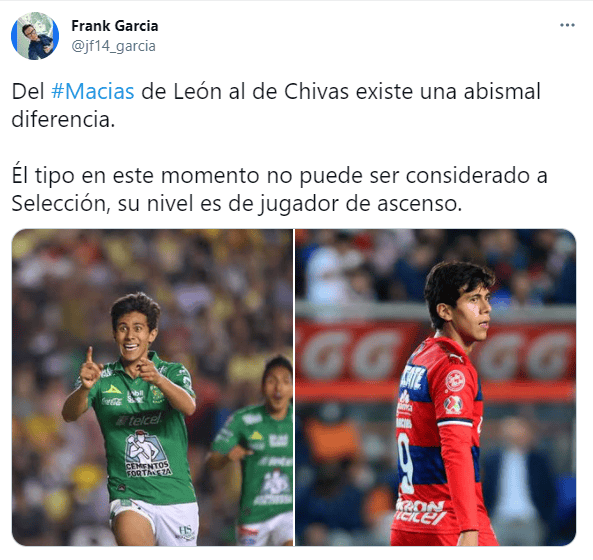The height and width of the screenshot is (560, 593).
Task: Click the raised pointing finger of León player
Action: pos(89,355)
